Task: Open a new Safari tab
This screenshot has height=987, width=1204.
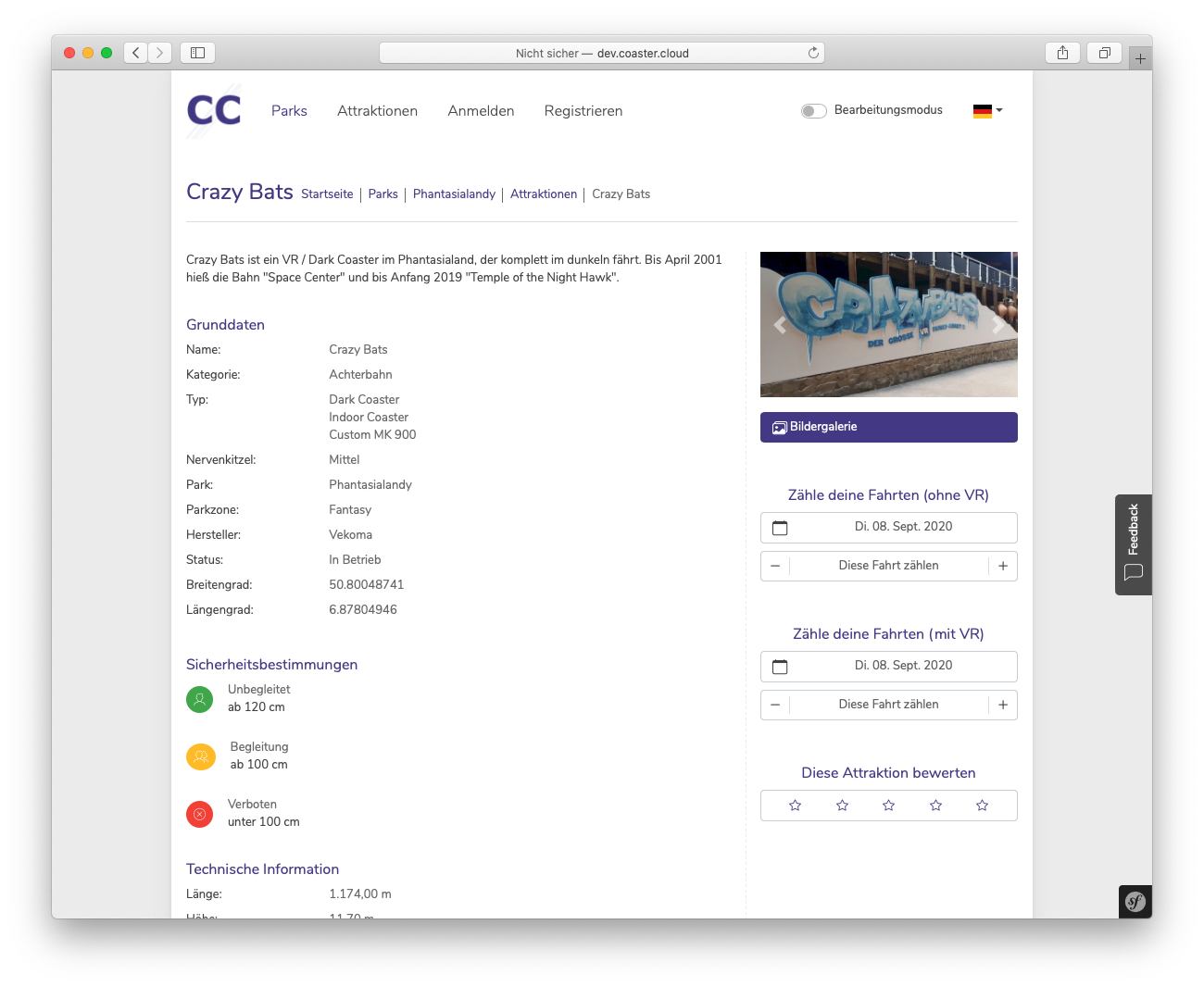Action: click(1140, 58)
